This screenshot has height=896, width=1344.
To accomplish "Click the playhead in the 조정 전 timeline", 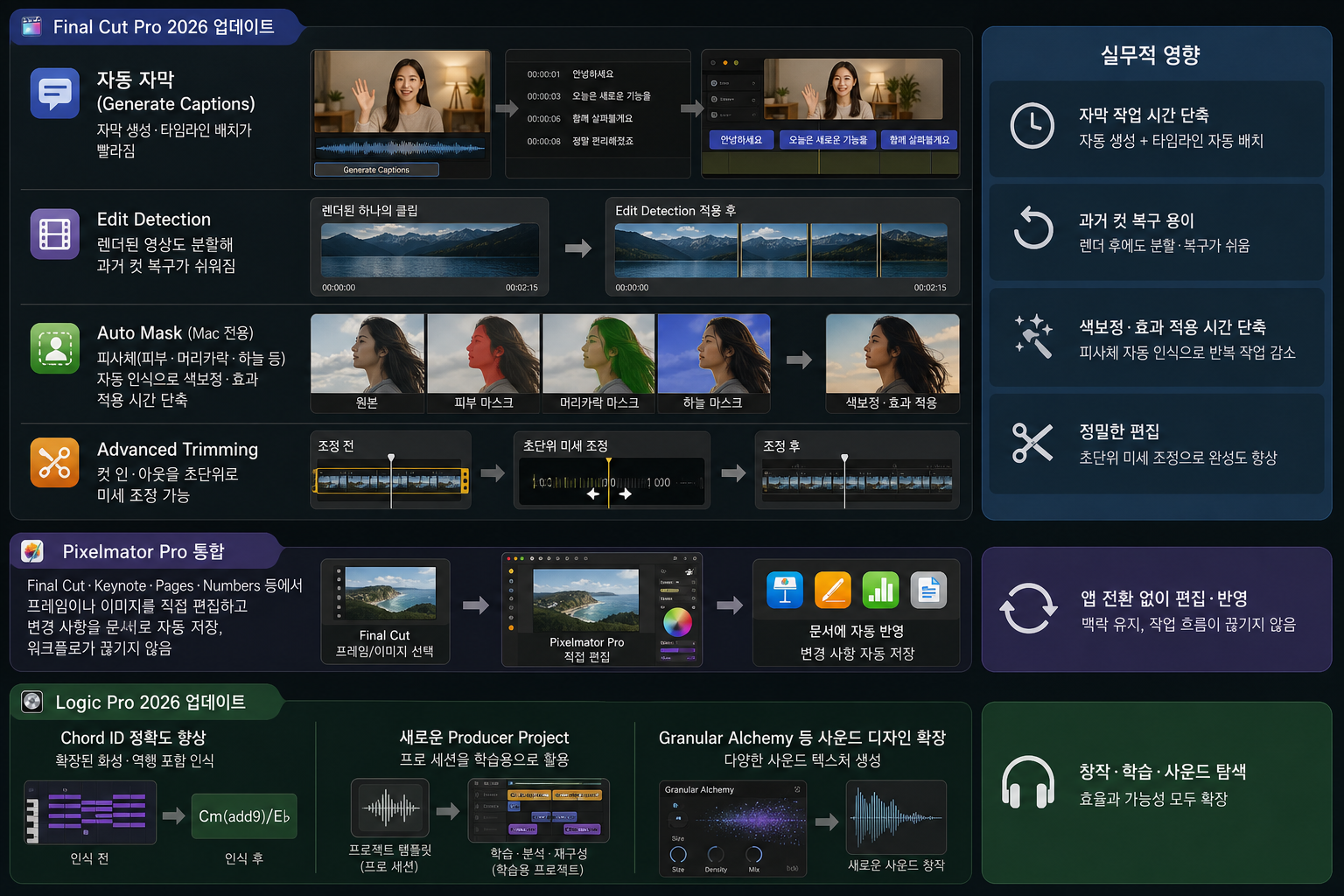I will click(391, 479).
